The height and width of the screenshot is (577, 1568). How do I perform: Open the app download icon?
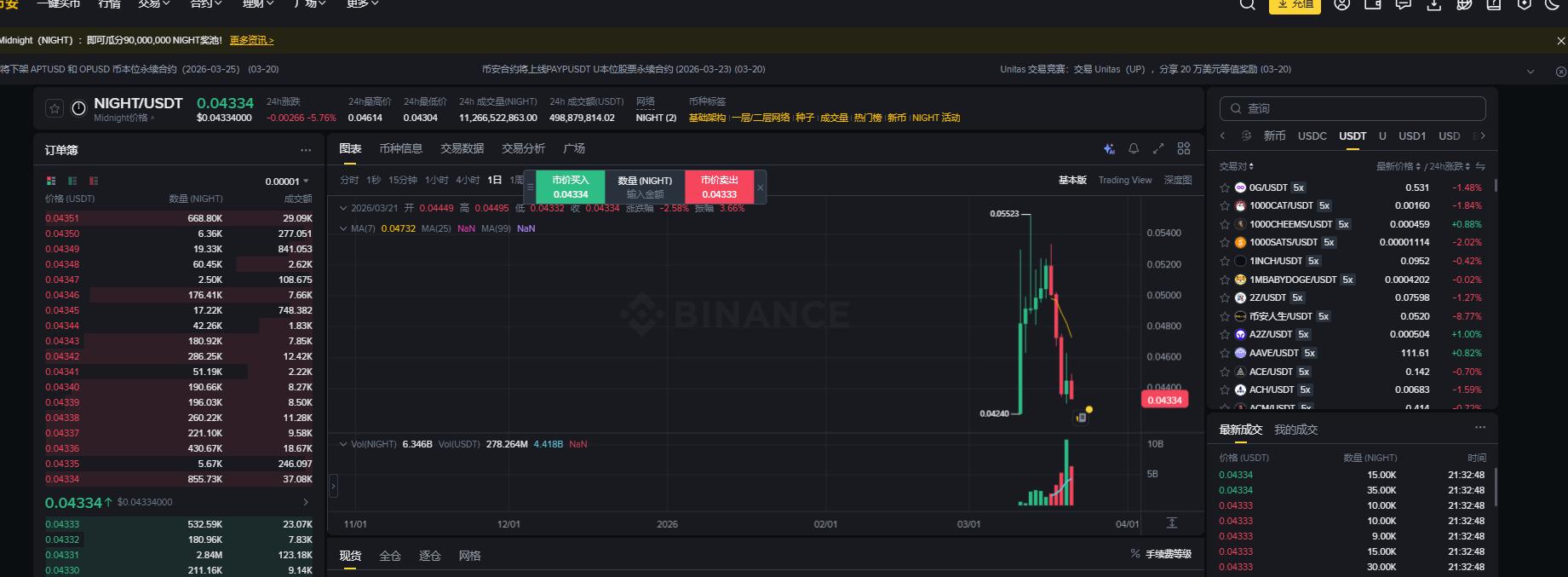pos(1434,4)
